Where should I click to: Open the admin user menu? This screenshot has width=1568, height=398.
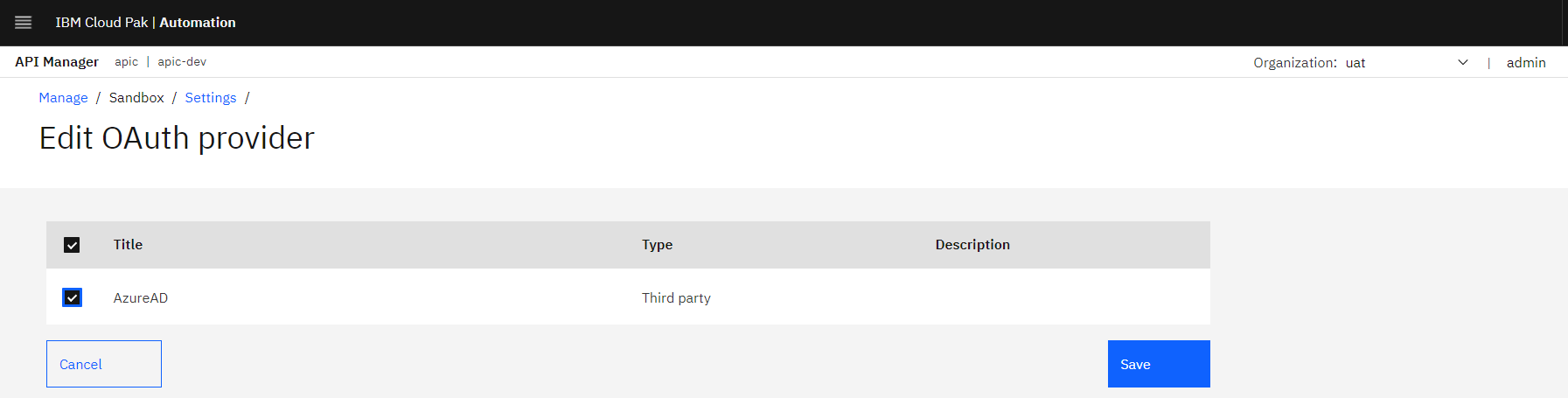tap(1526, 63)
